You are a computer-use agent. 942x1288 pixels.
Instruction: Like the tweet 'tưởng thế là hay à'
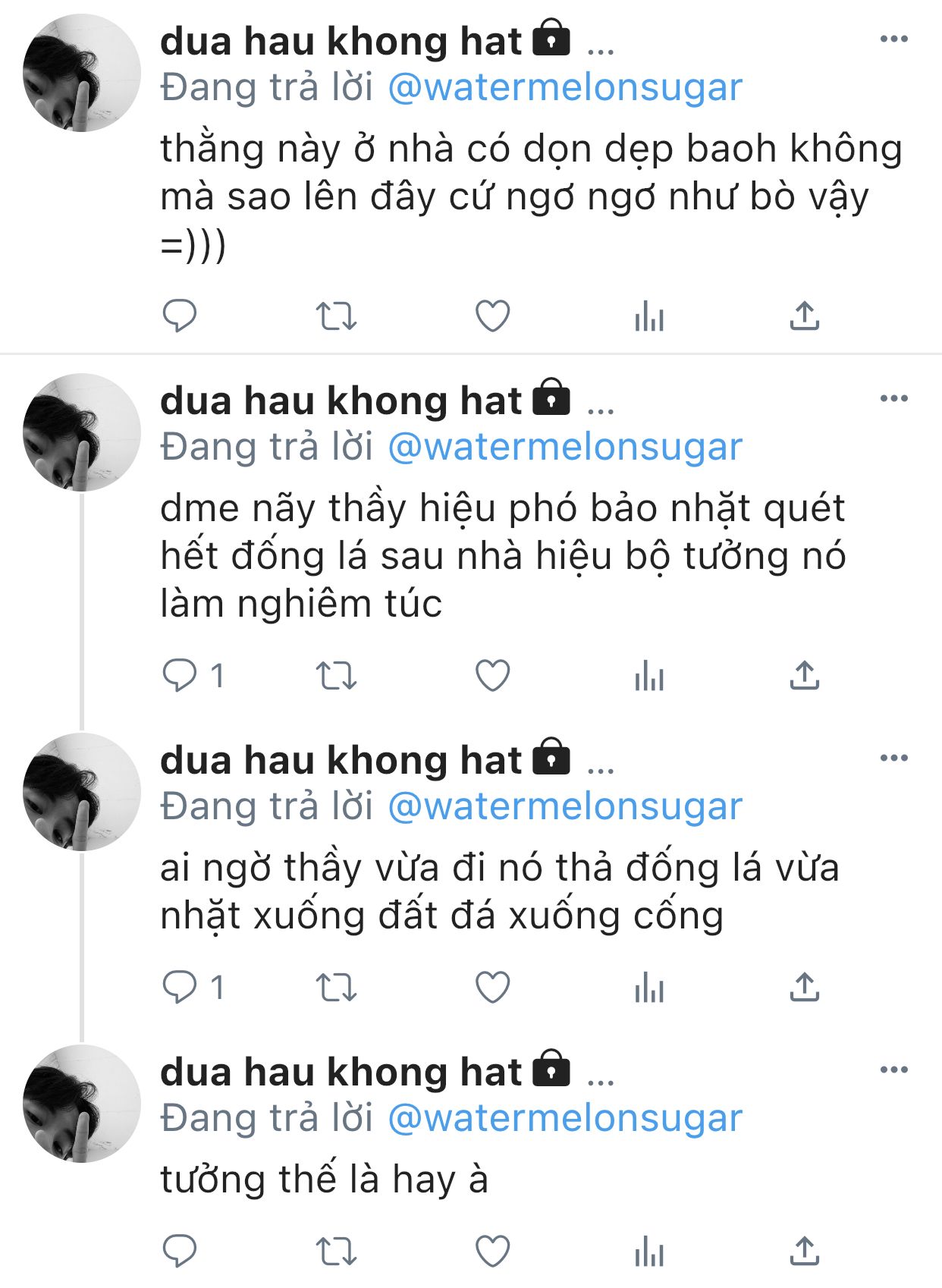click(x=492, y=1252)
